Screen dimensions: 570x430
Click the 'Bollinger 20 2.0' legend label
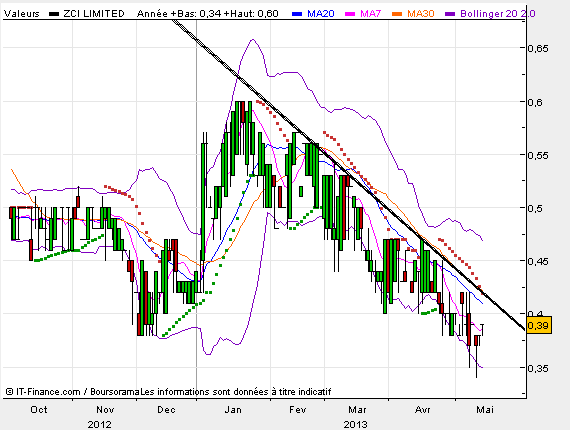(x=498, y=14)
